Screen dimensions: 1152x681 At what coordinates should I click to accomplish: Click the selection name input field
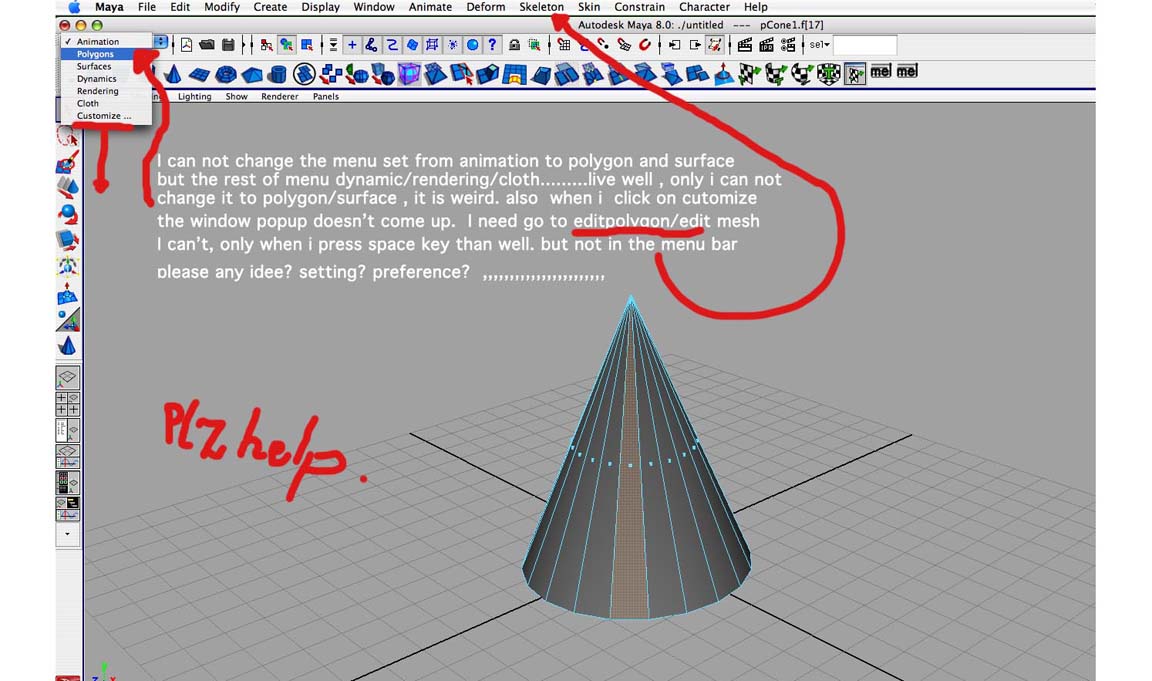(865, 45)
